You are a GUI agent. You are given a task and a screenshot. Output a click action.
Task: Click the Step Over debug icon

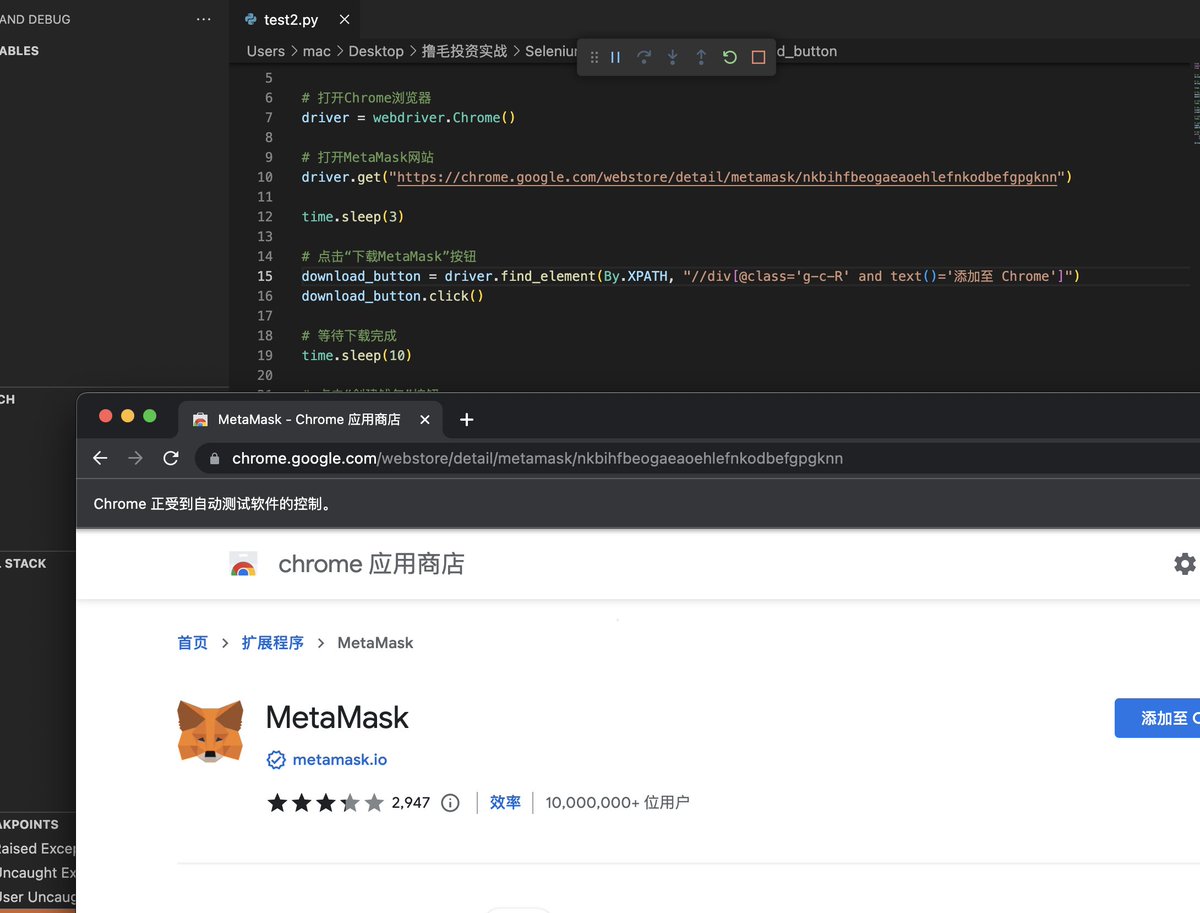coord(644,58)
